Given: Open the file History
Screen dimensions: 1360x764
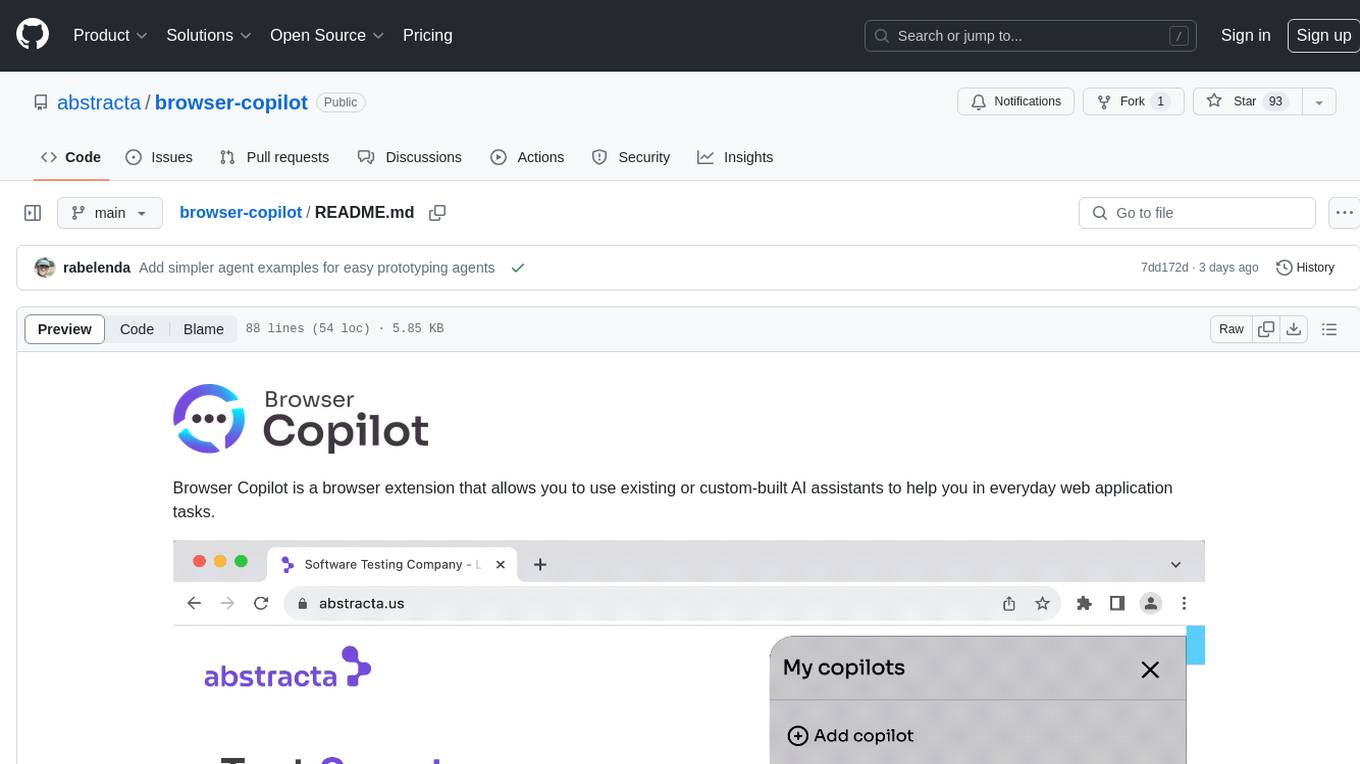Looking at the screenshot, I should click(1305, 267).
